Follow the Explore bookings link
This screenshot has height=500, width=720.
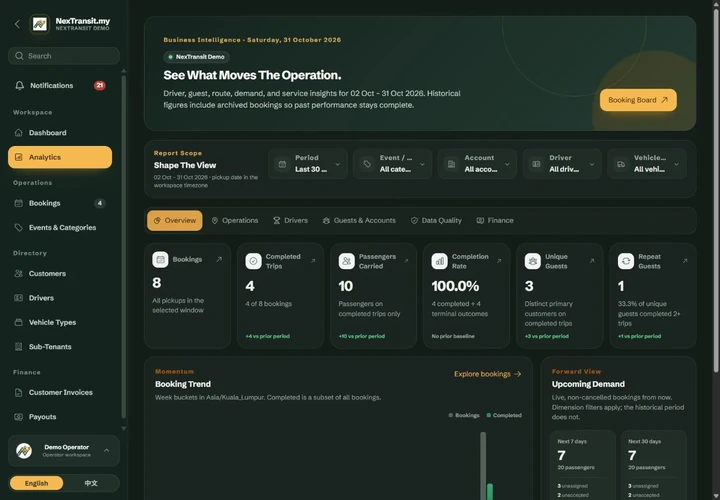click(488, 374)
